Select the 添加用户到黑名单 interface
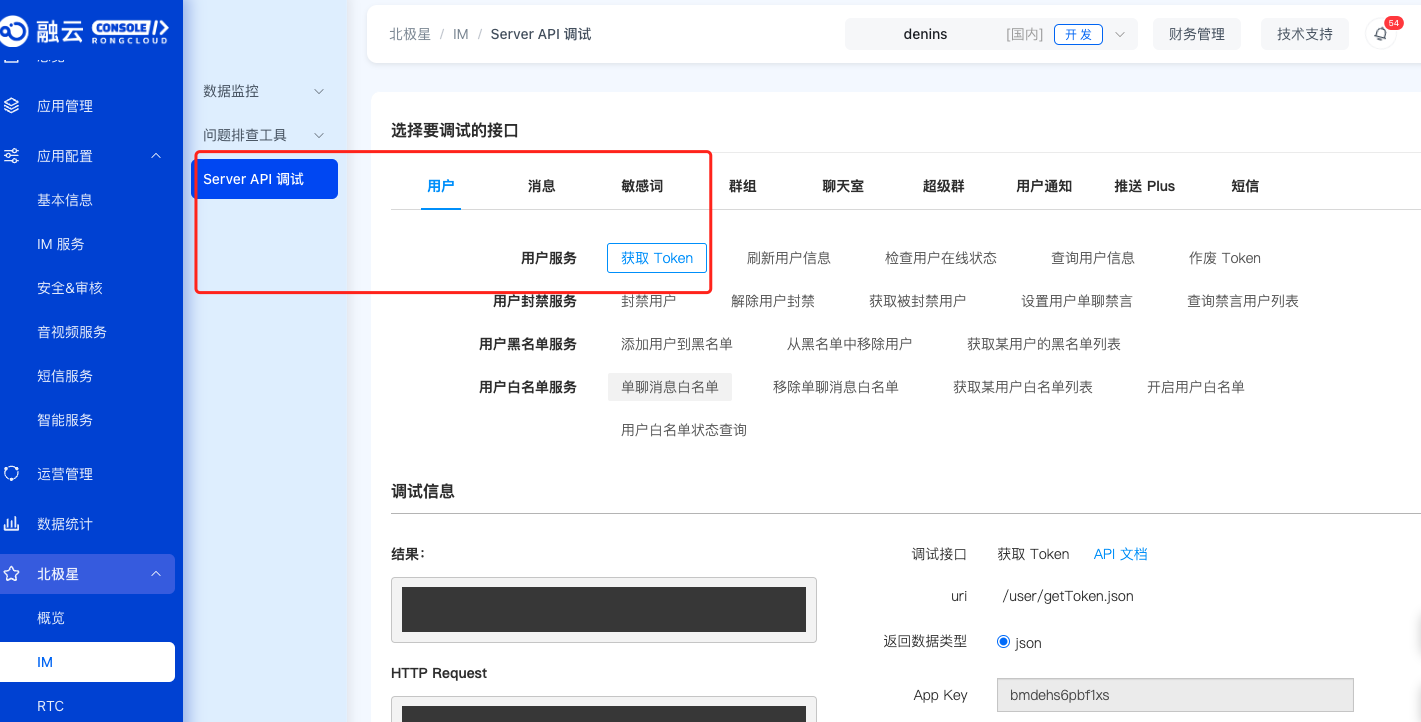Screen dimensions: 1421x722 677,344
